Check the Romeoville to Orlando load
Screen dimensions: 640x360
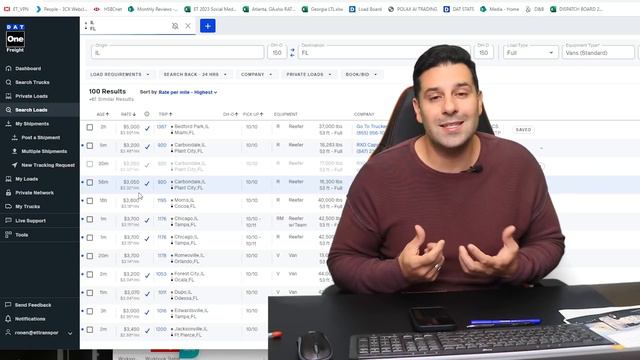click(x=90, y=256)
